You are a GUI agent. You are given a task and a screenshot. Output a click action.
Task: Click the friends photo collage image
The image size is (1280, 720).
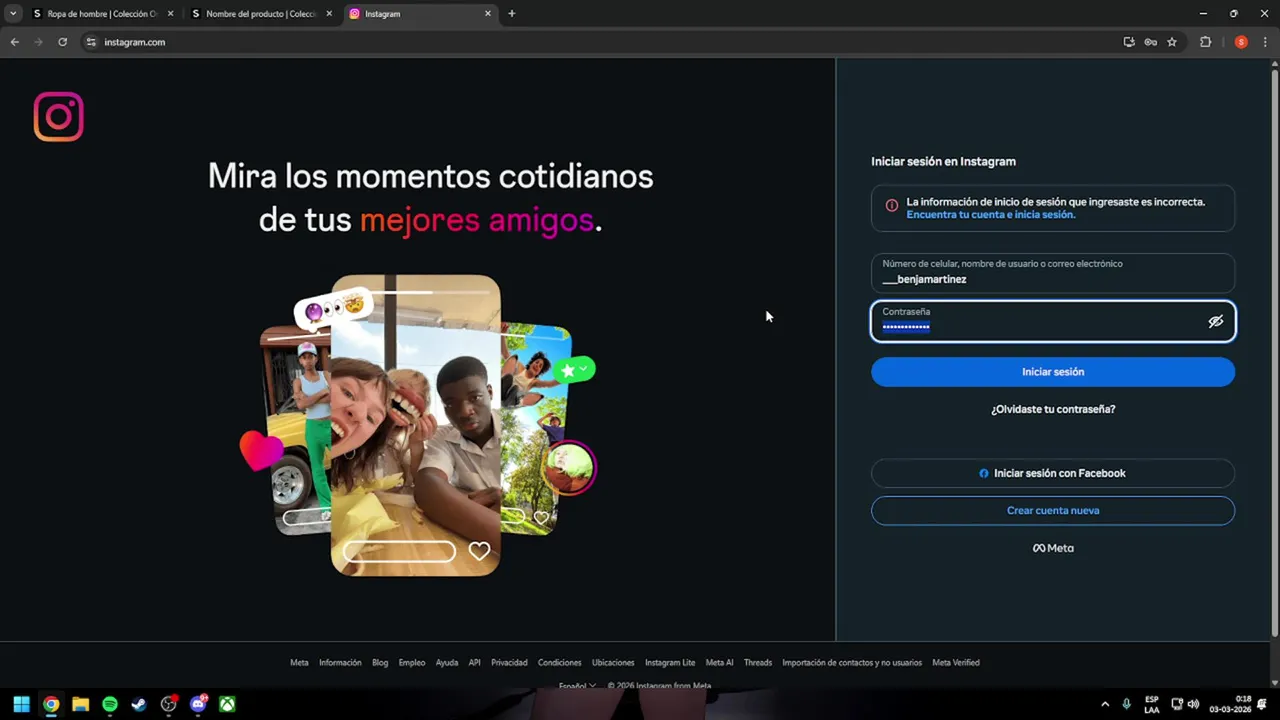pyautogui.click(x=418, y=425)
